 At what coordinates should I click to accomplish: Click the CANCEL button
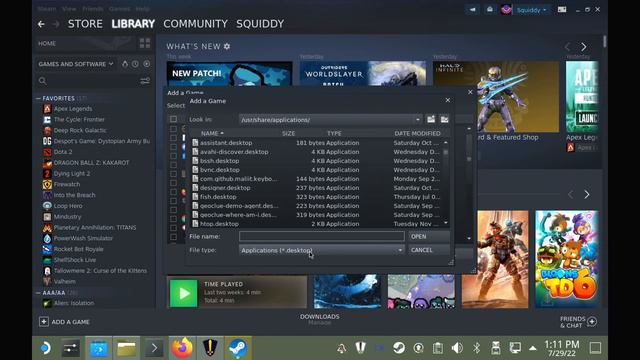click(429, 250)
